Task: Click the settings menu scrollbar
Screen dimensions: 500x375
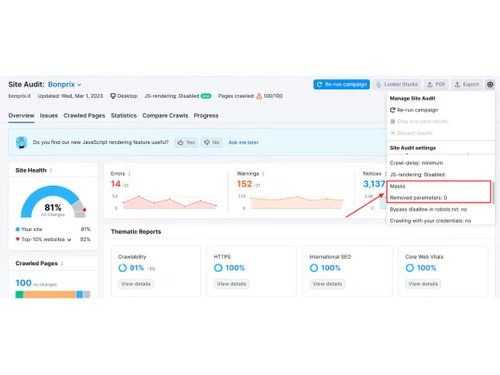Action: pos(493,193)
